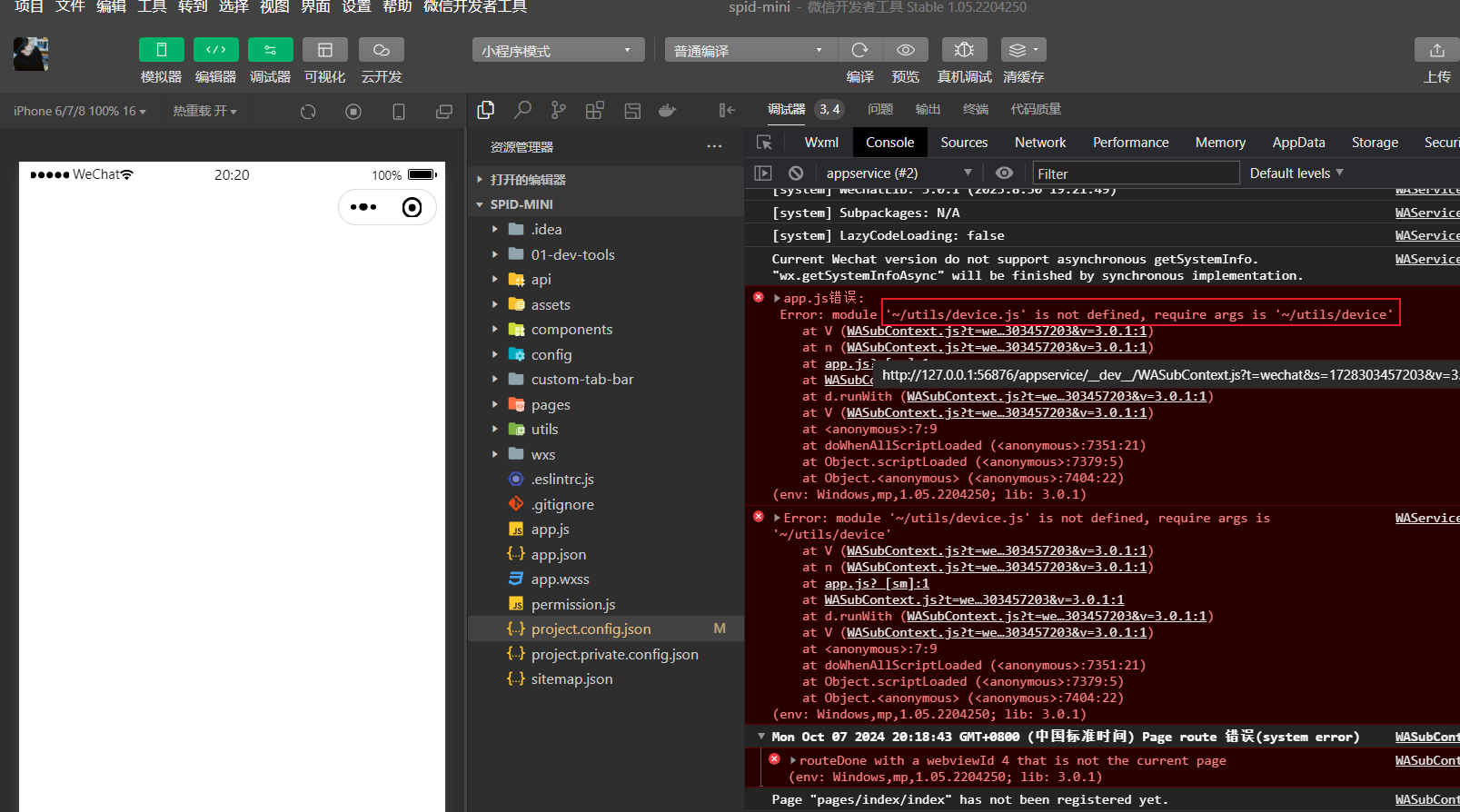Switch to the AppData tab

click(x=1298, y=143)
